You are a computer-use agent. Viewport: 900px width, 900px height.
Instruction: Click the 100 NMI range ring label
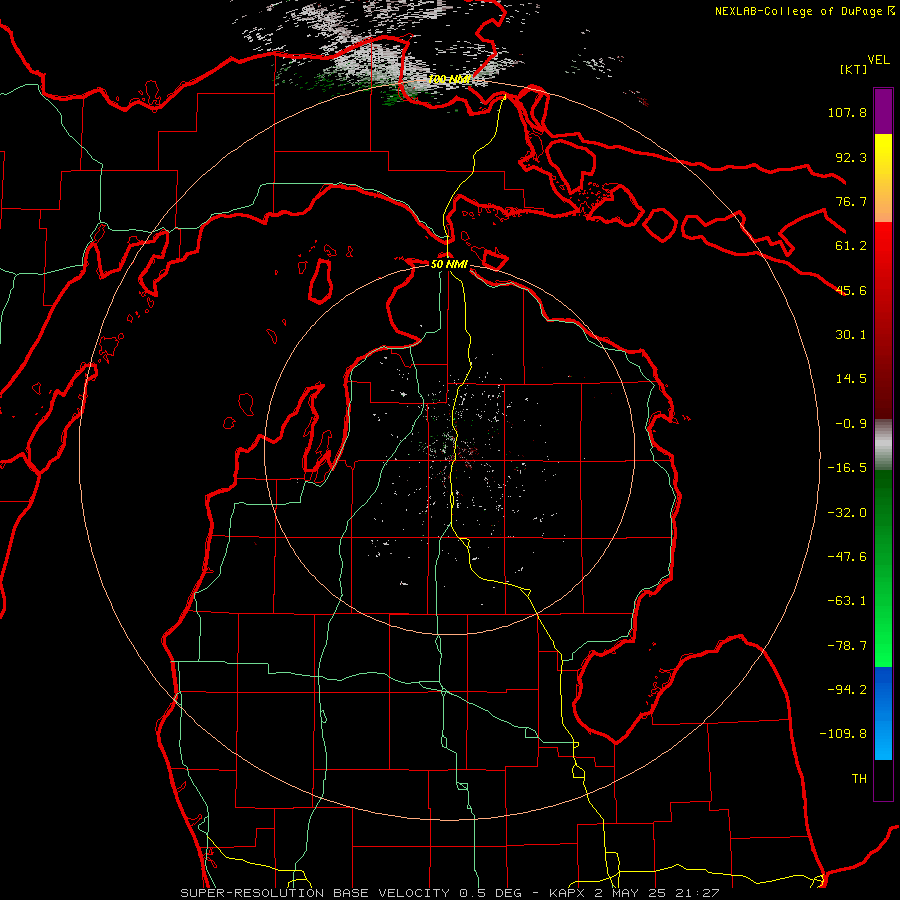pos(449,80)
